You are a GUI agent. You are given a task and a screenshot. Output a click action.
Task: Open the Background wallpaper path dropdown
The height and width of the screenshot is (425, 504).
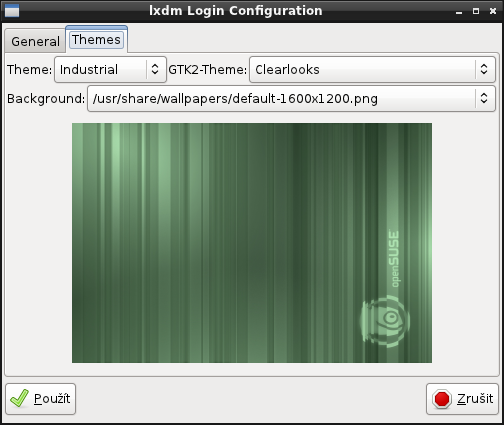(291, 99)
